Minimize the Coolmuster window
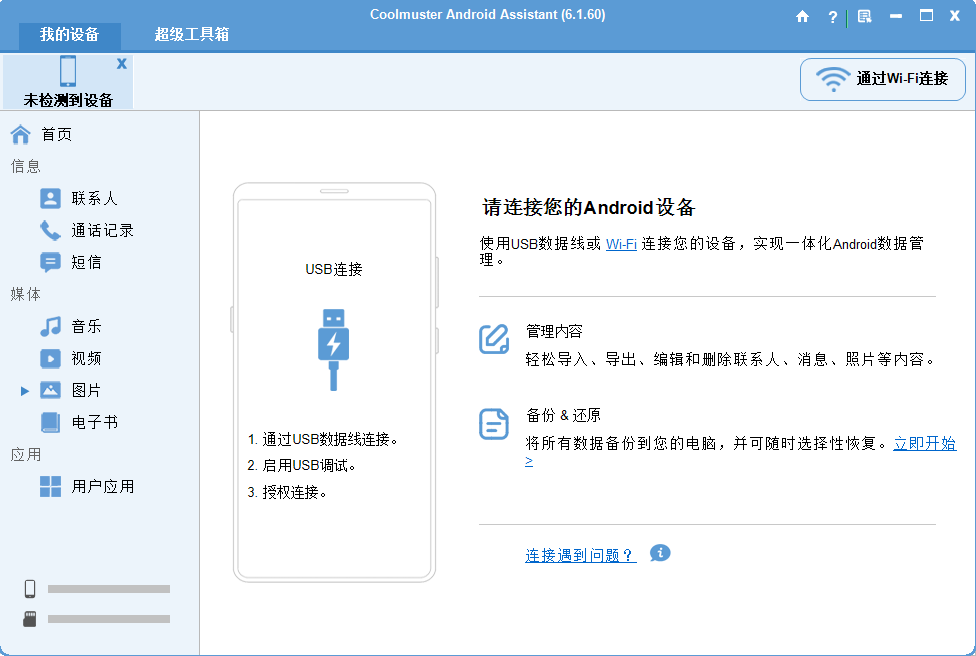This screenshot has width=976, height=656. (x=896, y=16)
